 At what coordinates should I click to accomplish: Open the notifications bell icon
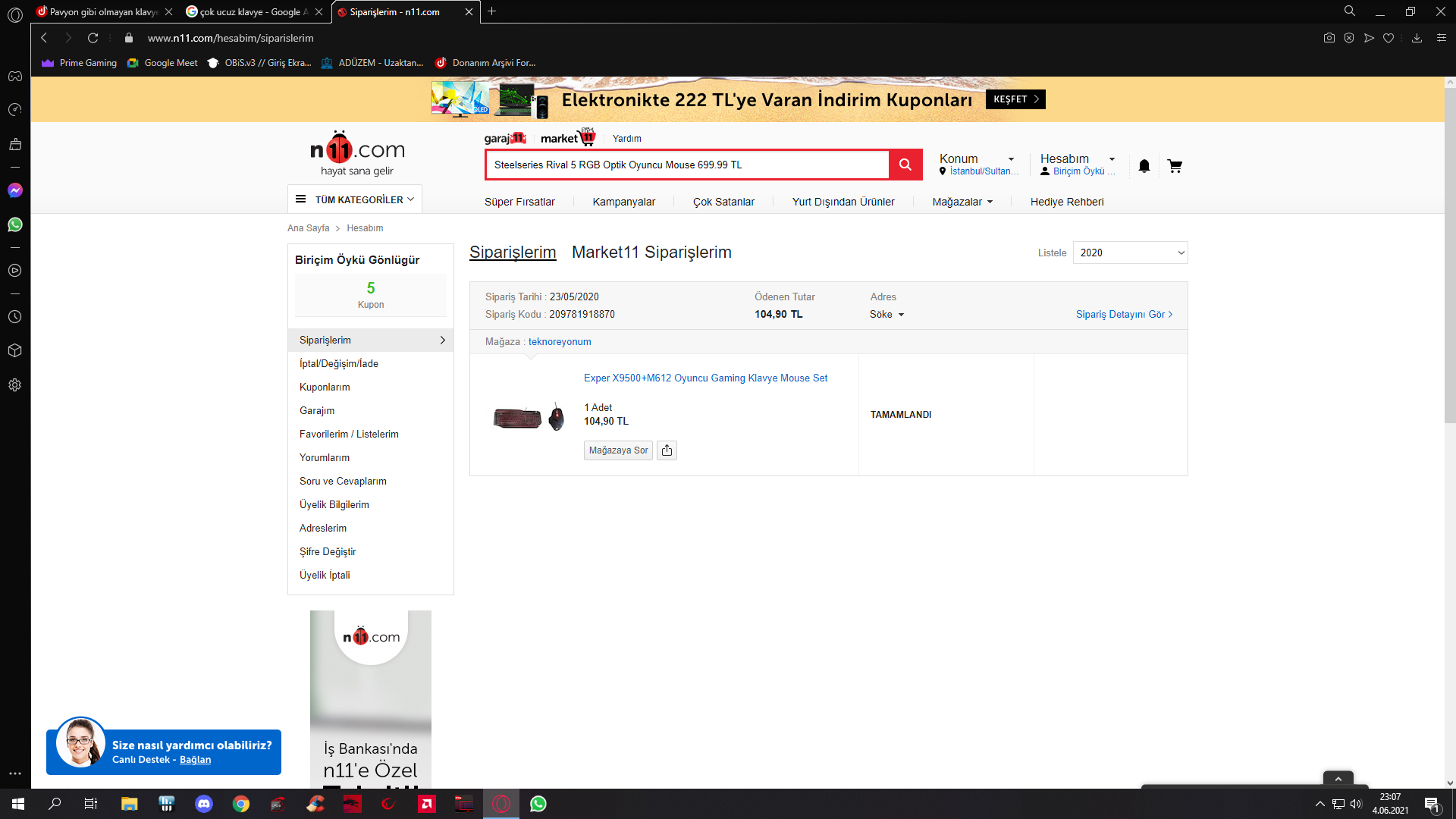[x=1144, y=166]
